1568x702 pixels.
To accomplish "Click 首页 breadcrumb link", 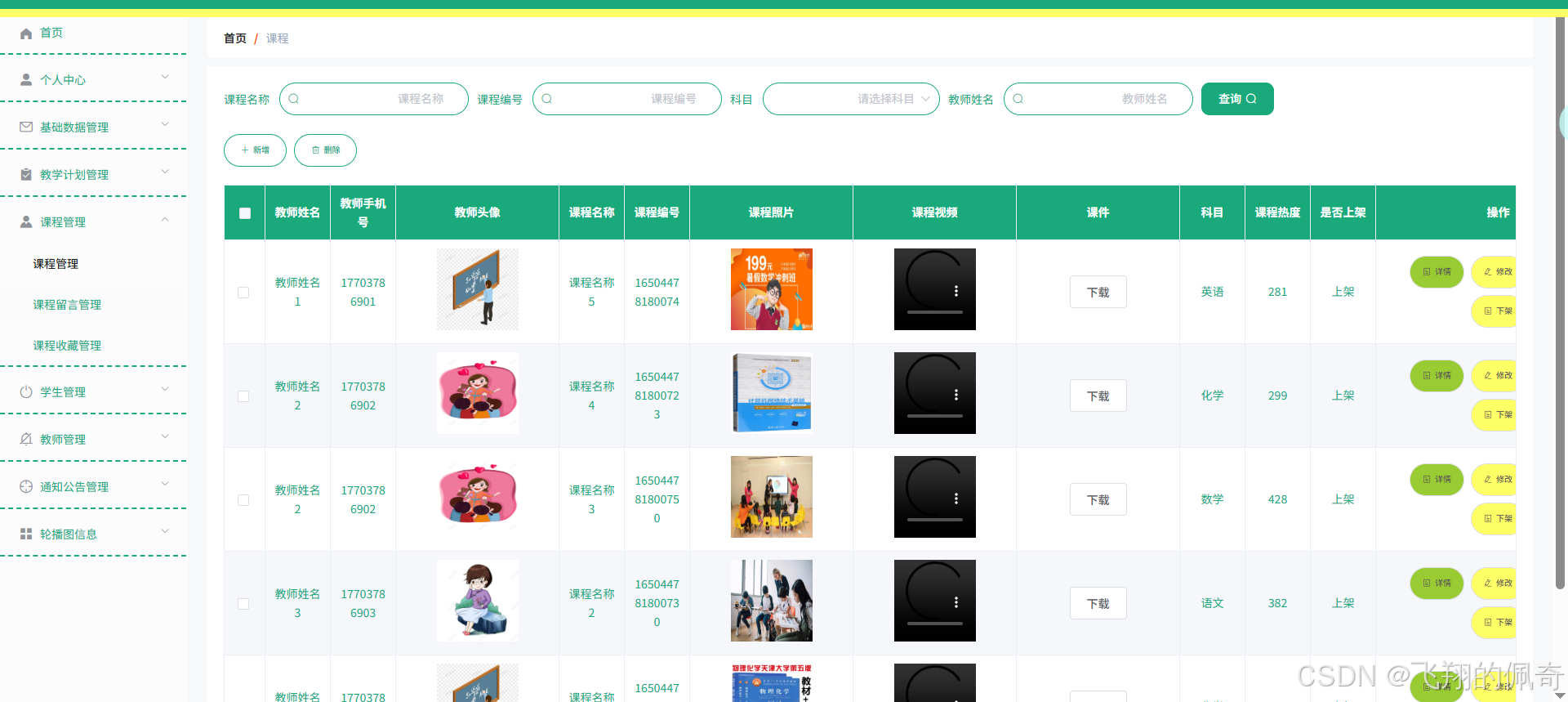I will [235, 38].
